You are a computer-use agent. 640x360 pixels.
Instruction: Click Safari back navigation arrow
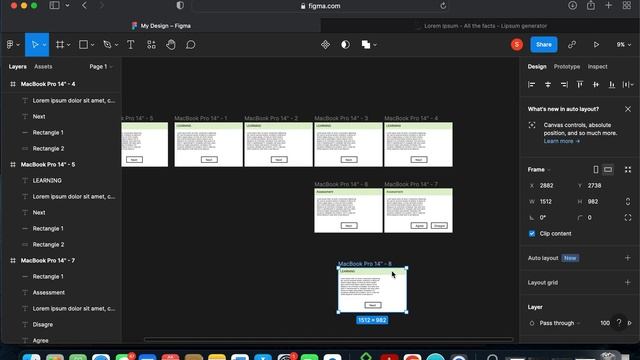coord(84,6)
